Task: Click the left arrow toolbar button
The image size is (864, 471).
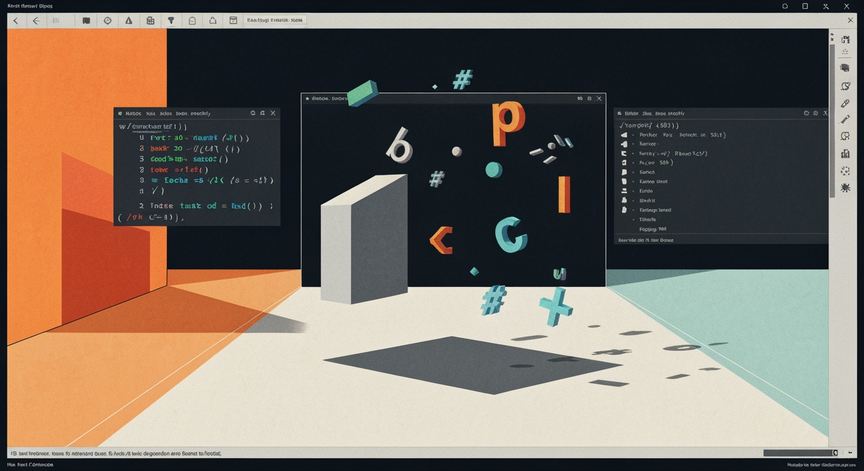Action: click(x=36, y=20)
